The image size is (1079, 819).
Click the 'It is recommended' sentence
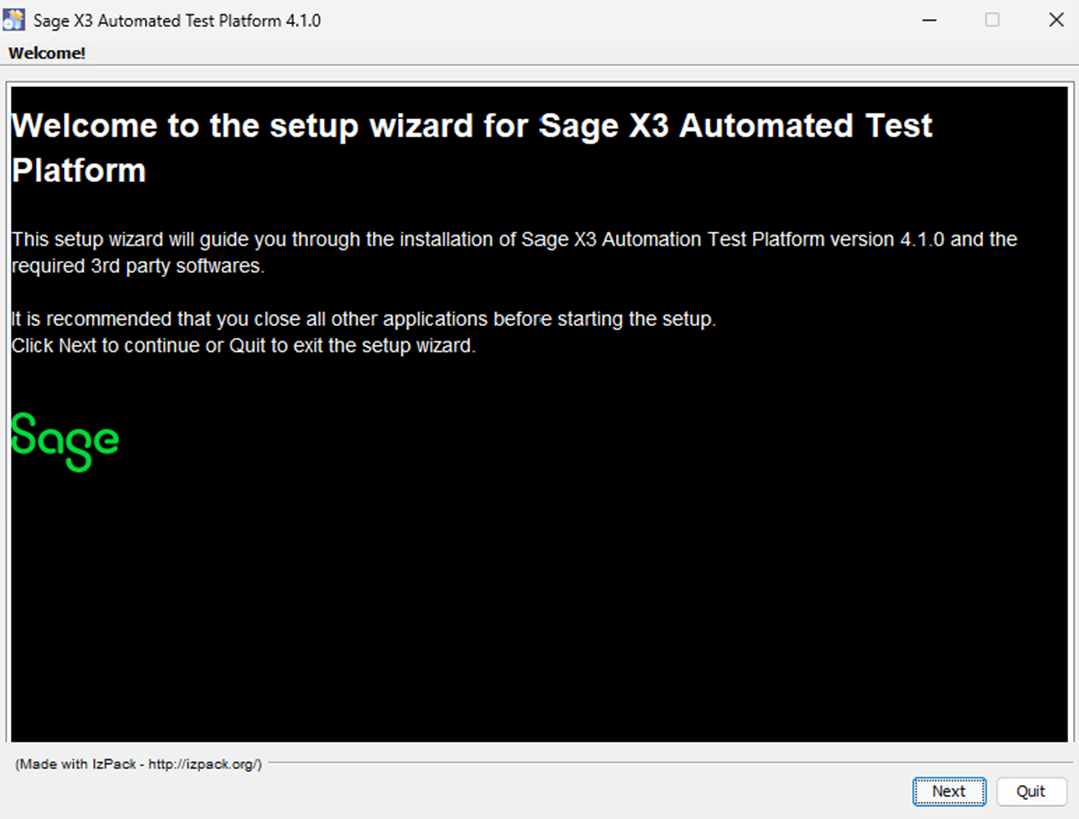pyautogui.click(x=364, y=320)
